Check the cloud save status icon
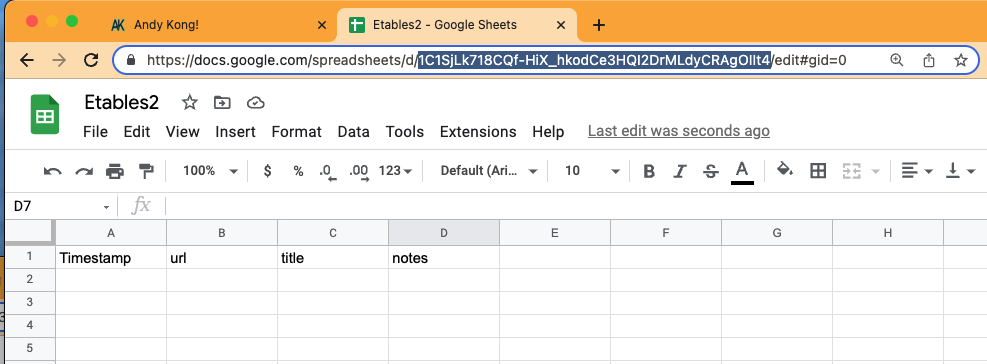987x364 pixels. 255,103
